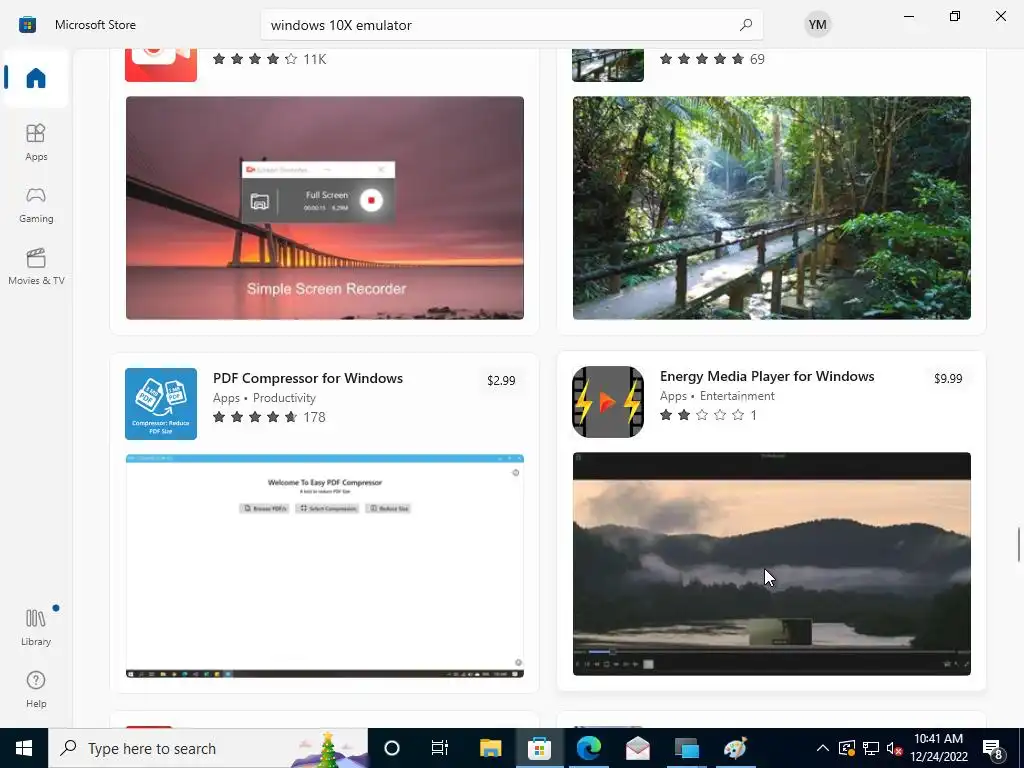Click the $9.99 price tag
This screenshot has width=1024, height=768.
coord(948,378)
